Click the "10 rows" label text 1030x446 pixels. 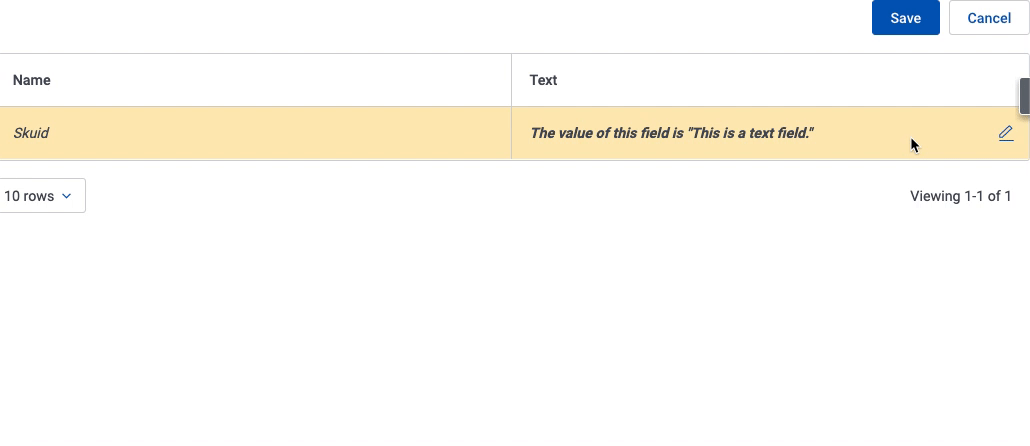29,196
